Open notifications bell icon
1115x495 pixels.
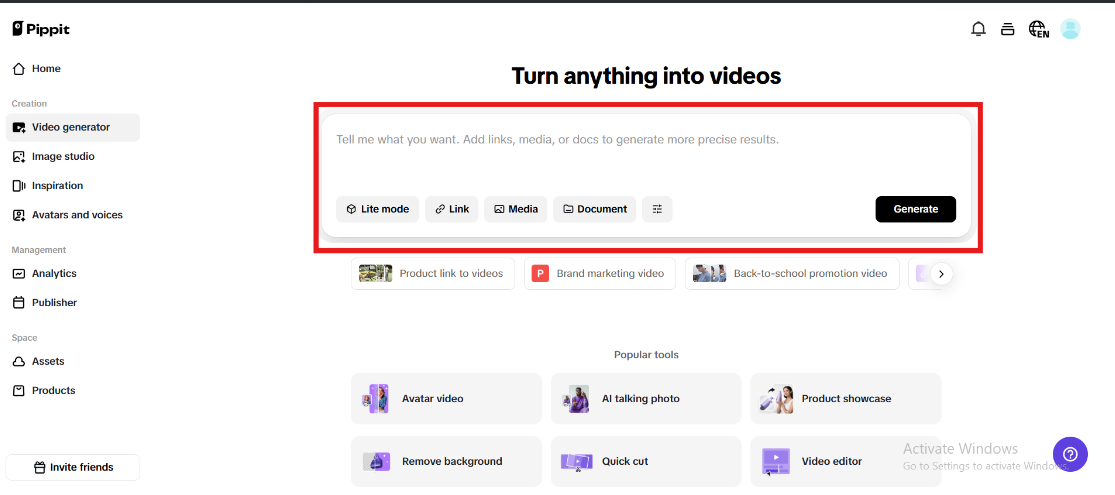click(978, 29)
